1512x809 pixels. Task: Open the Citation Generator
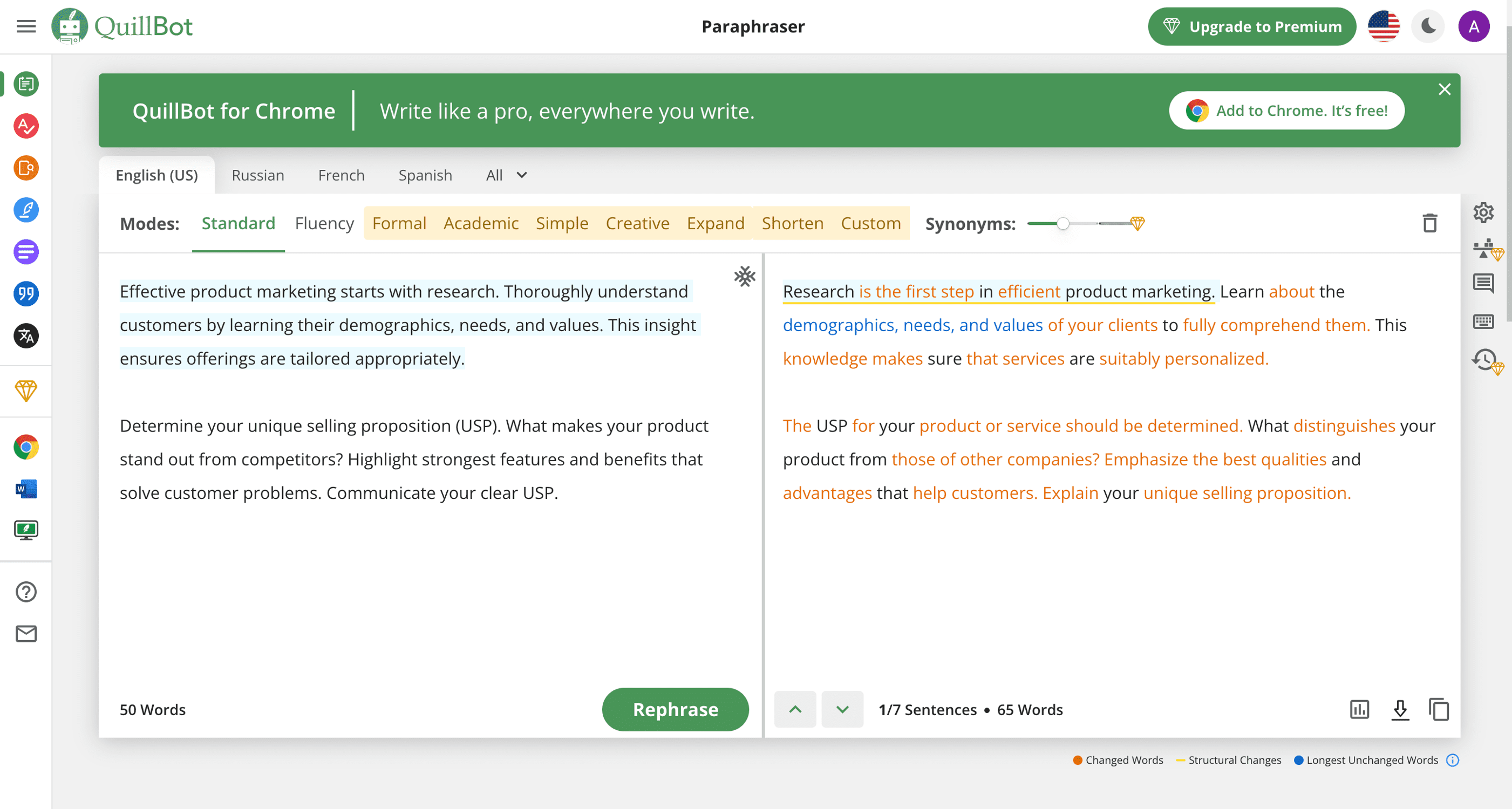click(25, 294)
